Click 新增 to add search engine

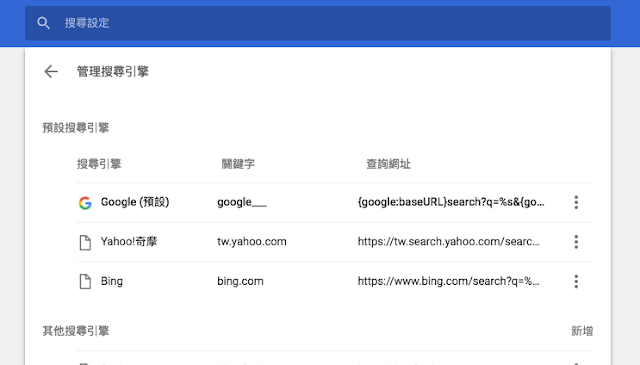[x=582, y=331]
